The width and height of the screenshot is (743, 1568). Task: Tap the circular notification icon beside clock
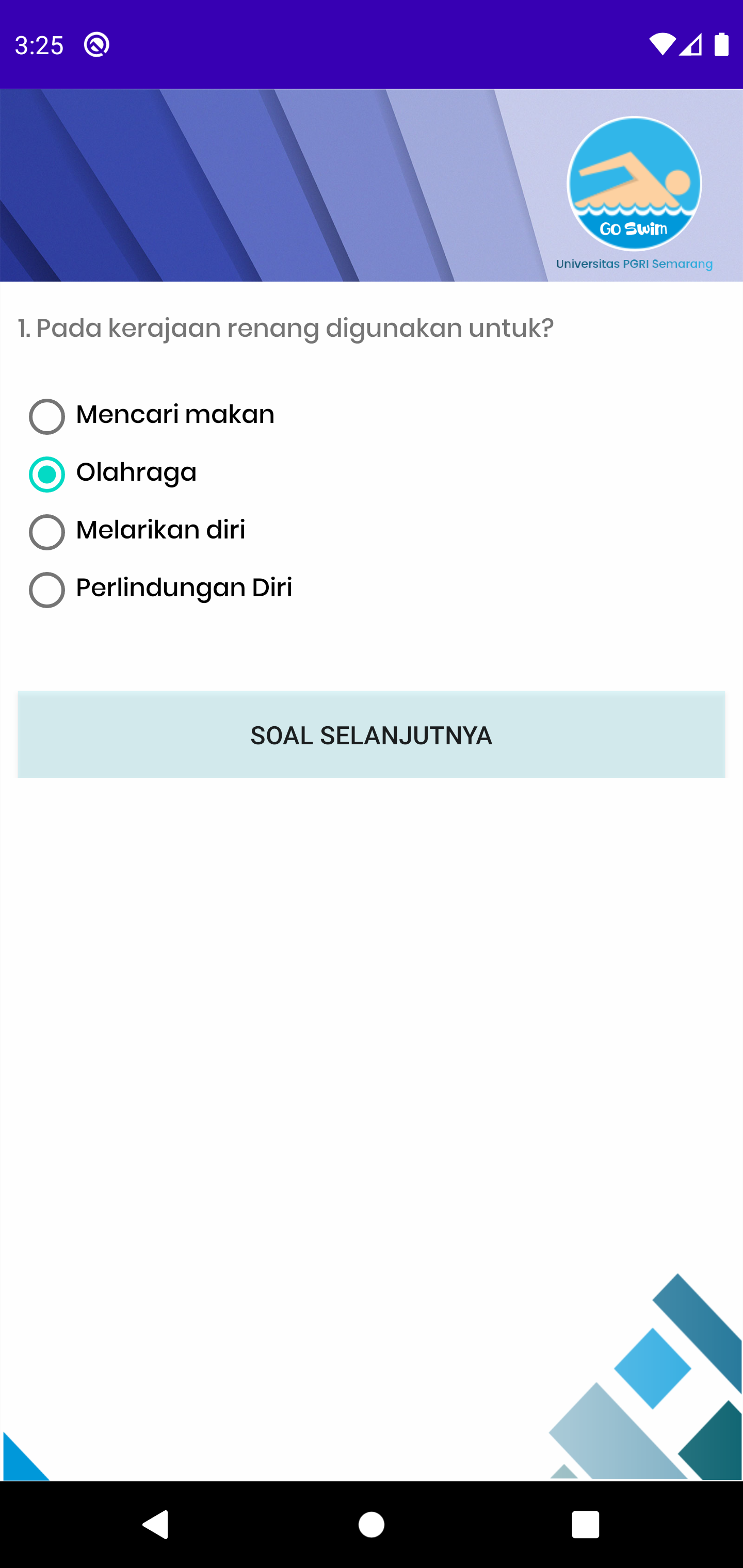pyautogui.click(x=97, y=44)
